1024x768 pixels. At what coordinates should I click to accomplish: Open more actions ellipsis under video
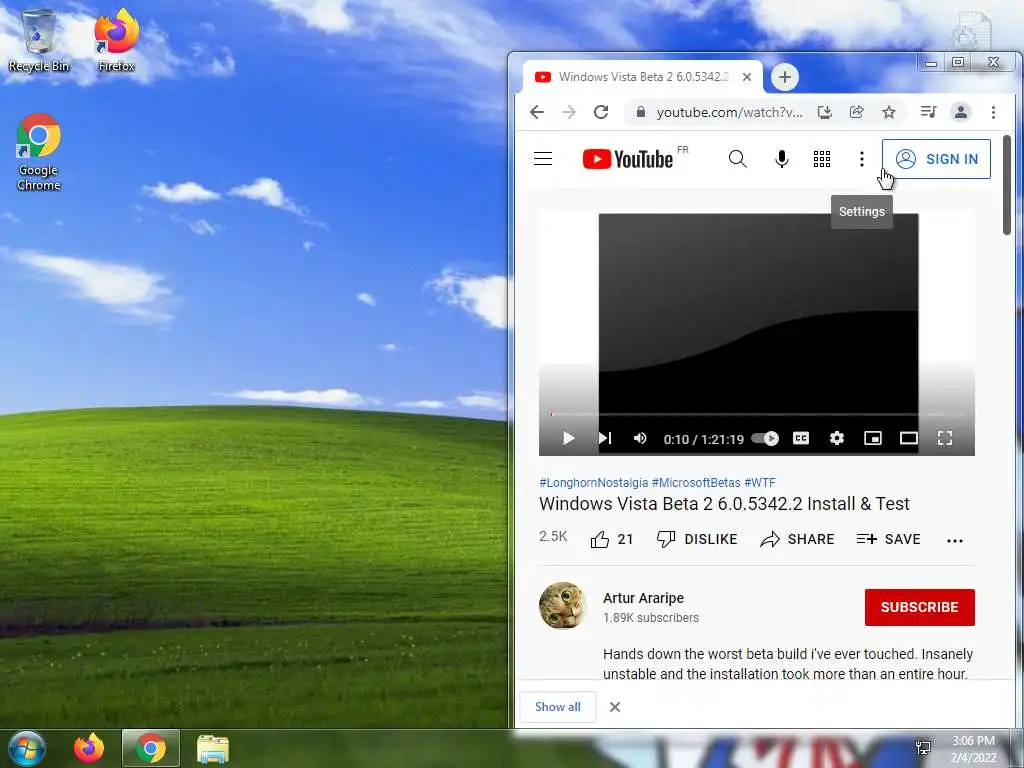(x=955, y=540)
